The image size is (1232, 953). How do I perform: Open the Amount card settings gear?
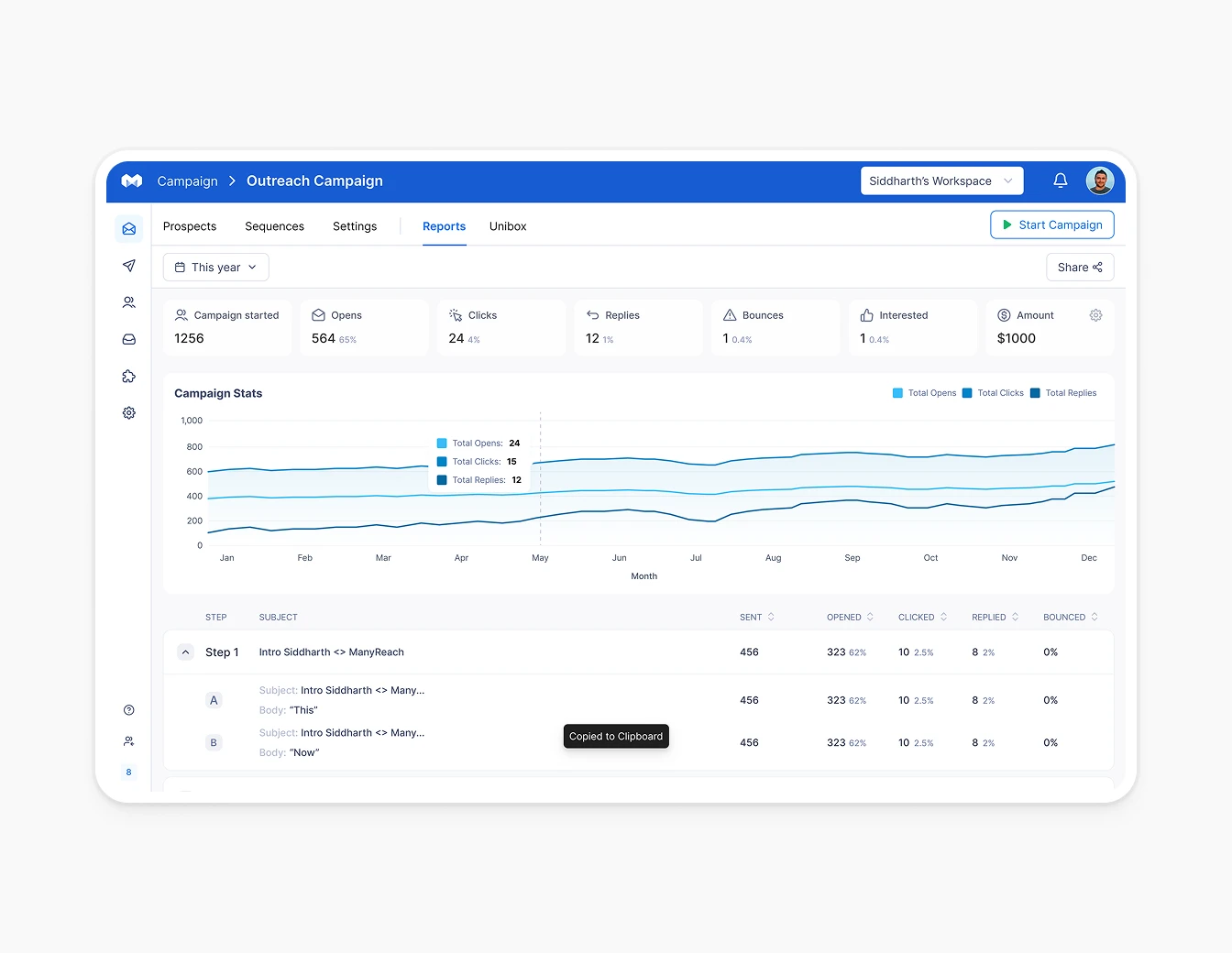pos(1095,314)
